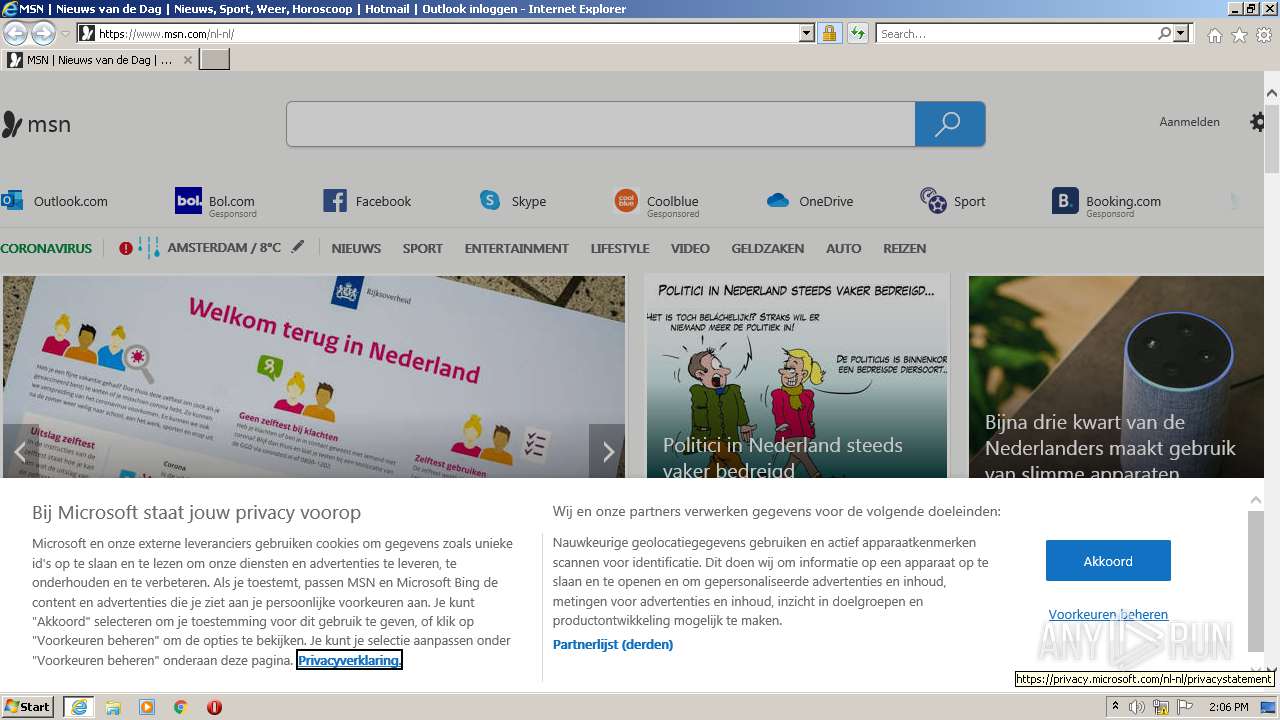Click the blue MSN search button

tap(950, 124)
